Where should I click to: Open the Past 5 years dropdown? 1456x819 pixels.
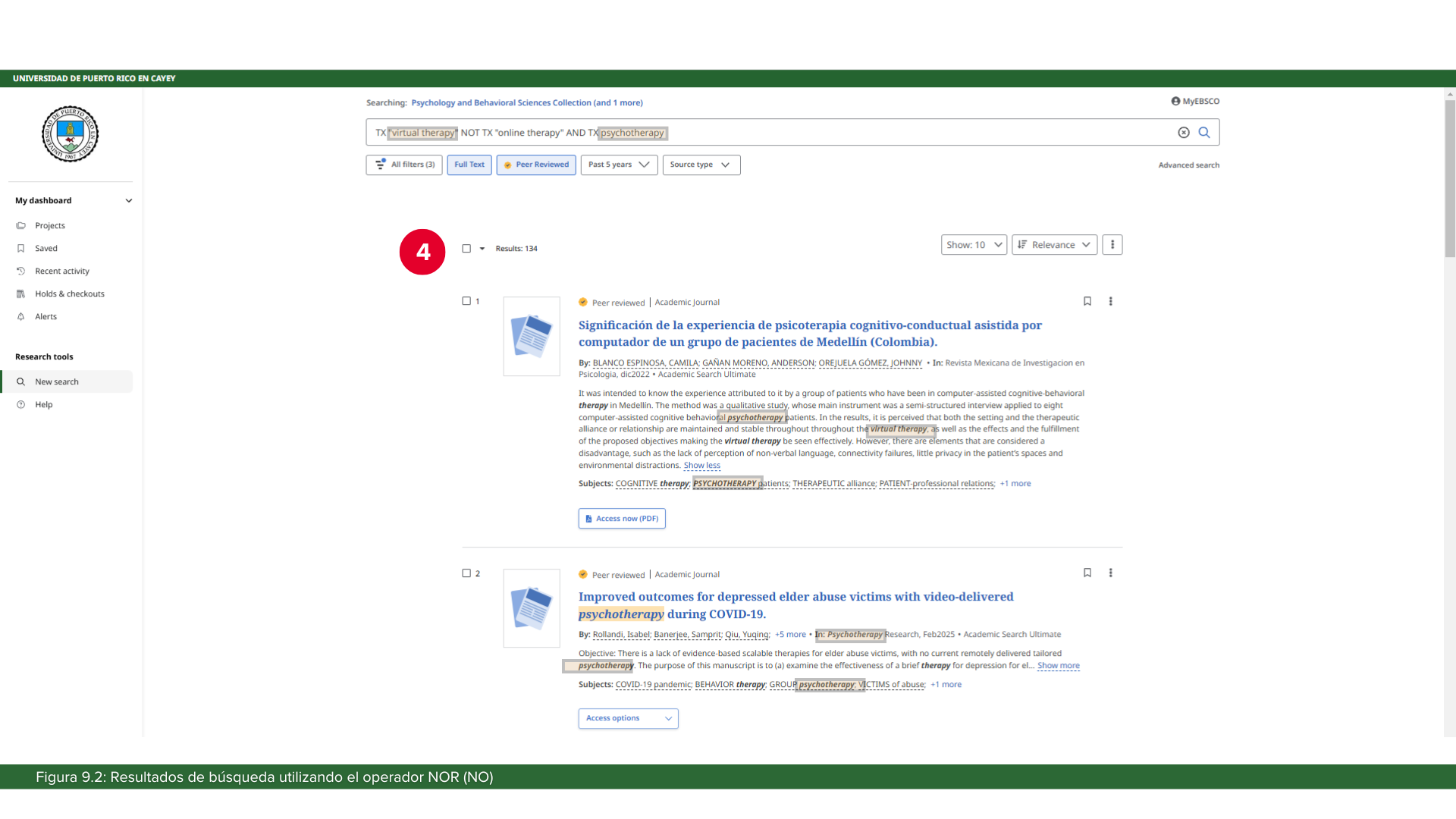(619, 165)
